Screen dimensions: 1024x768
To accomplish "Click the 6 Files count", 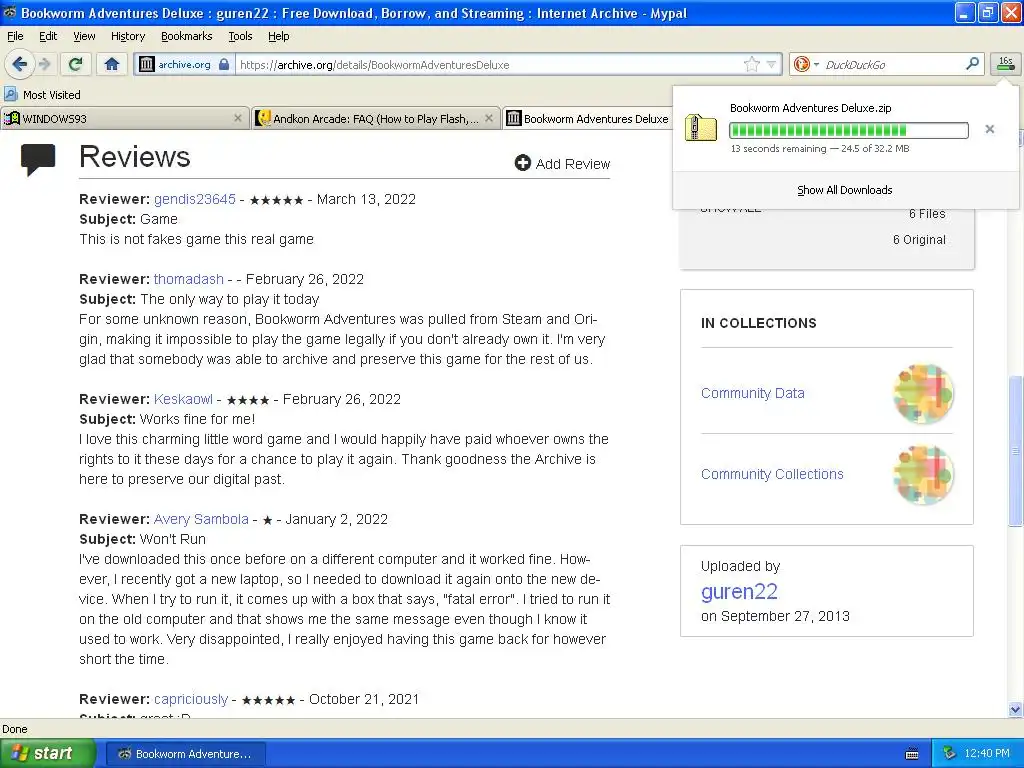I will (x=927, y=214).
